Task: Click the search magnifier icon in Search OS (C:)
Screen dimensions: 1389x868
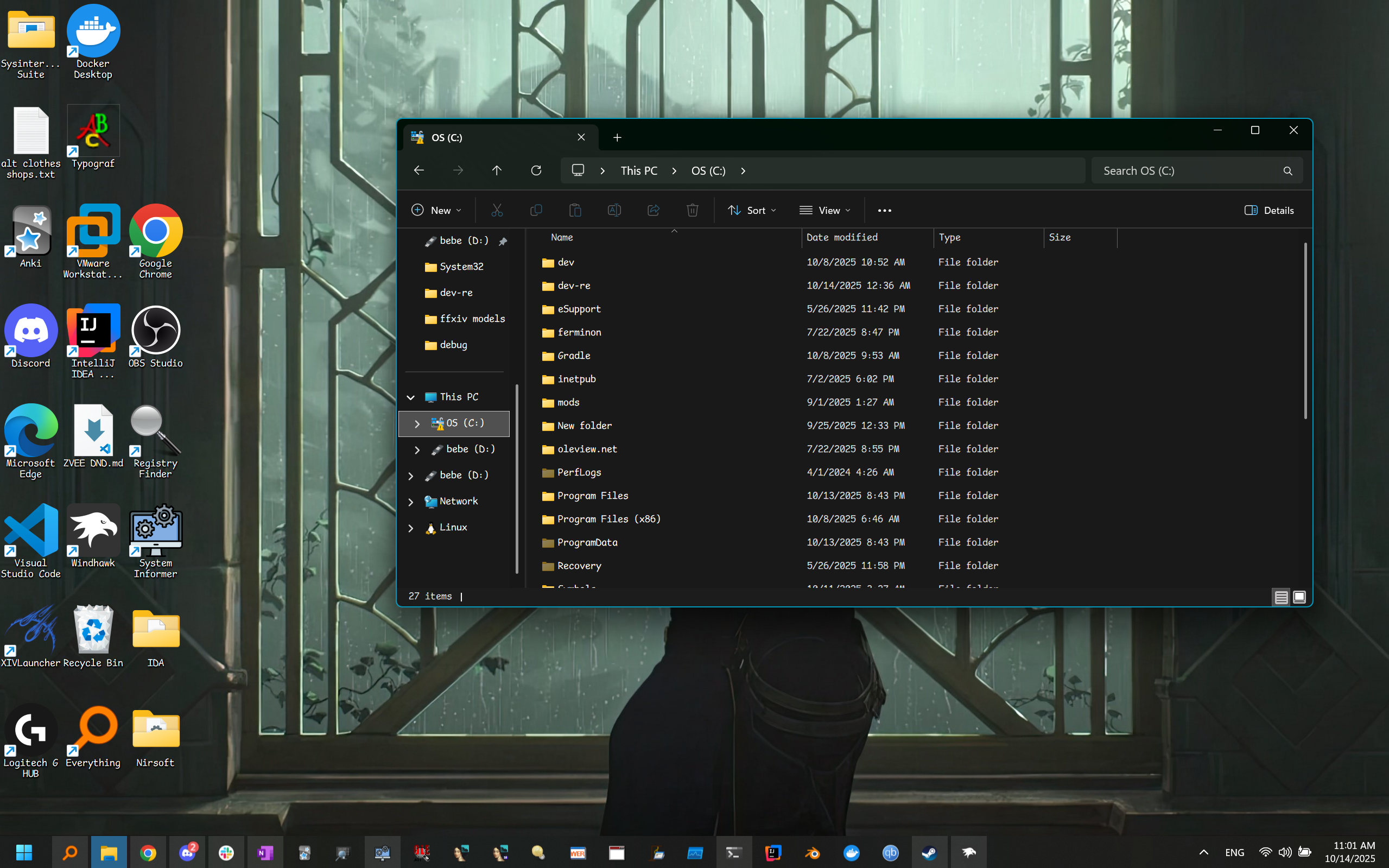Action: (1287, 171)
